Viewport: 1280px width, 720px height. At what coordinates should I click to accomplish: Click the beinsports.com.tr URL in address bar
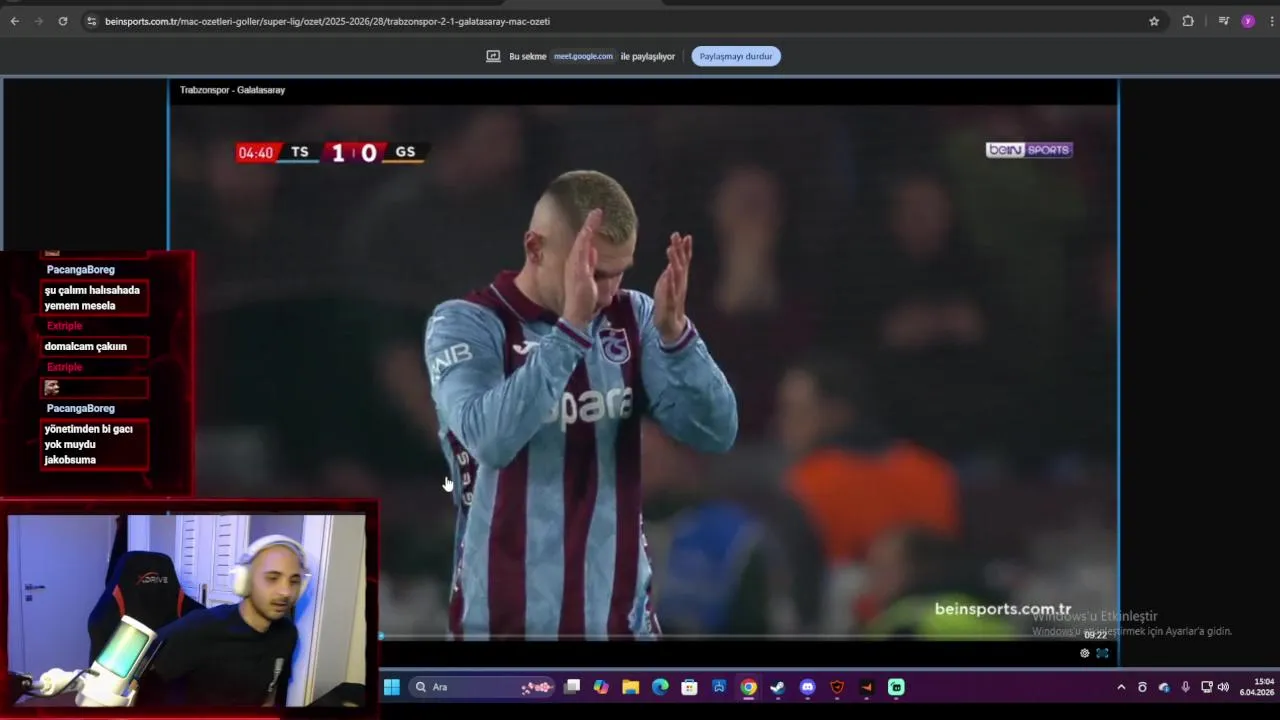point(327,21)
